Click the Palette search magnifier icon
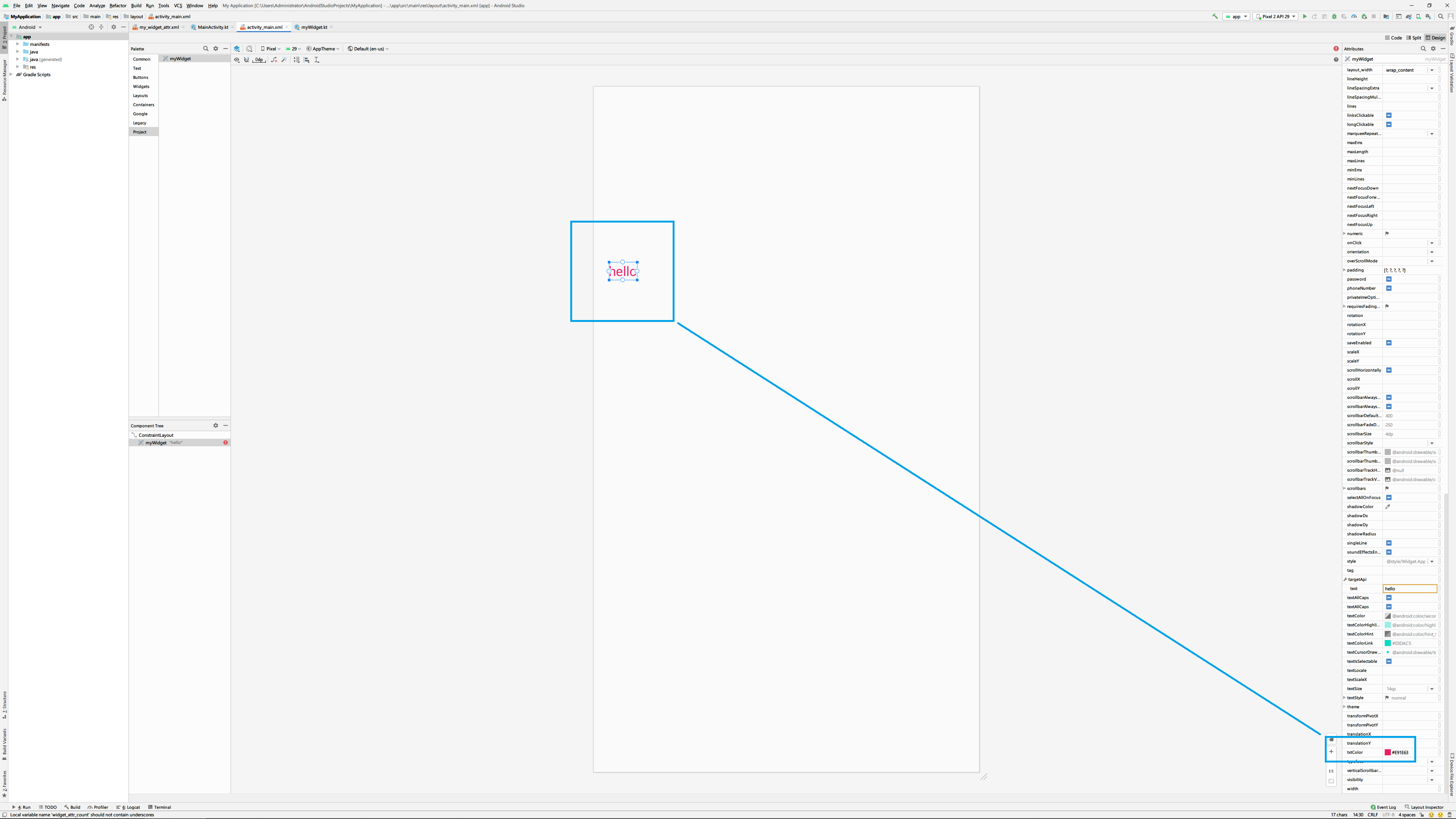 [x=206, y=49]
